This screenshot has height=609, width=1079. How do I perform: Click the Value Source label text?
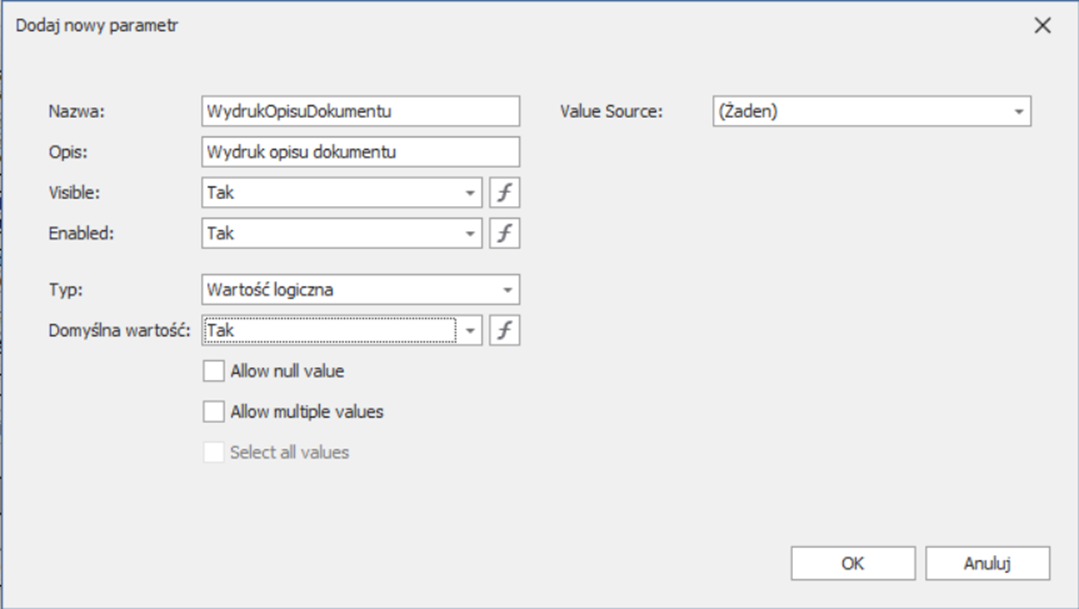[611, 112]
